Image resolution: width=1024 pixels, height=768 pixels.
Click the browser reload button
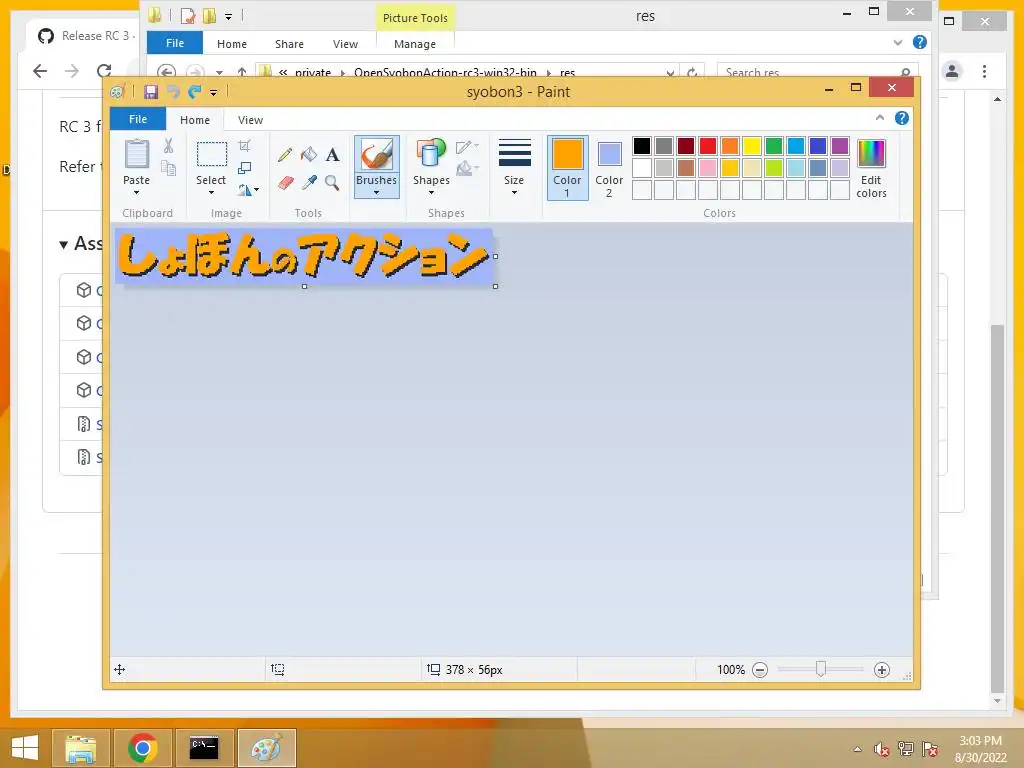coord(104,71)
